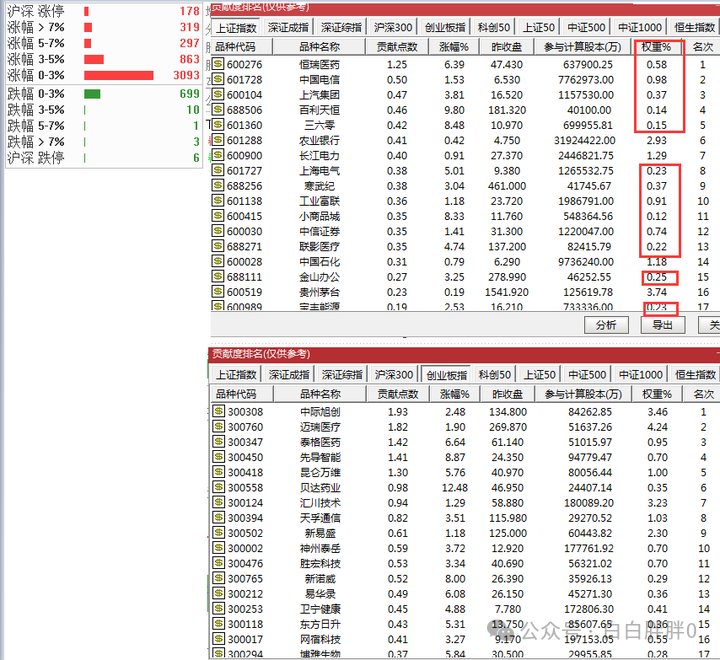This screenshot has height=660, width=720.
Task: Select stock name 胜宏科技 in lower table
Action: pos(320,564)
